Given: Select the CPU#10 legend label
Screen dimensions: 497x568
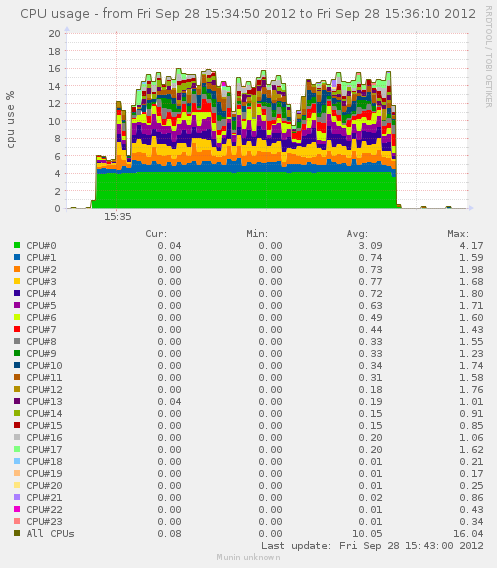Looking at the screenshot, I should click(44, 366).
